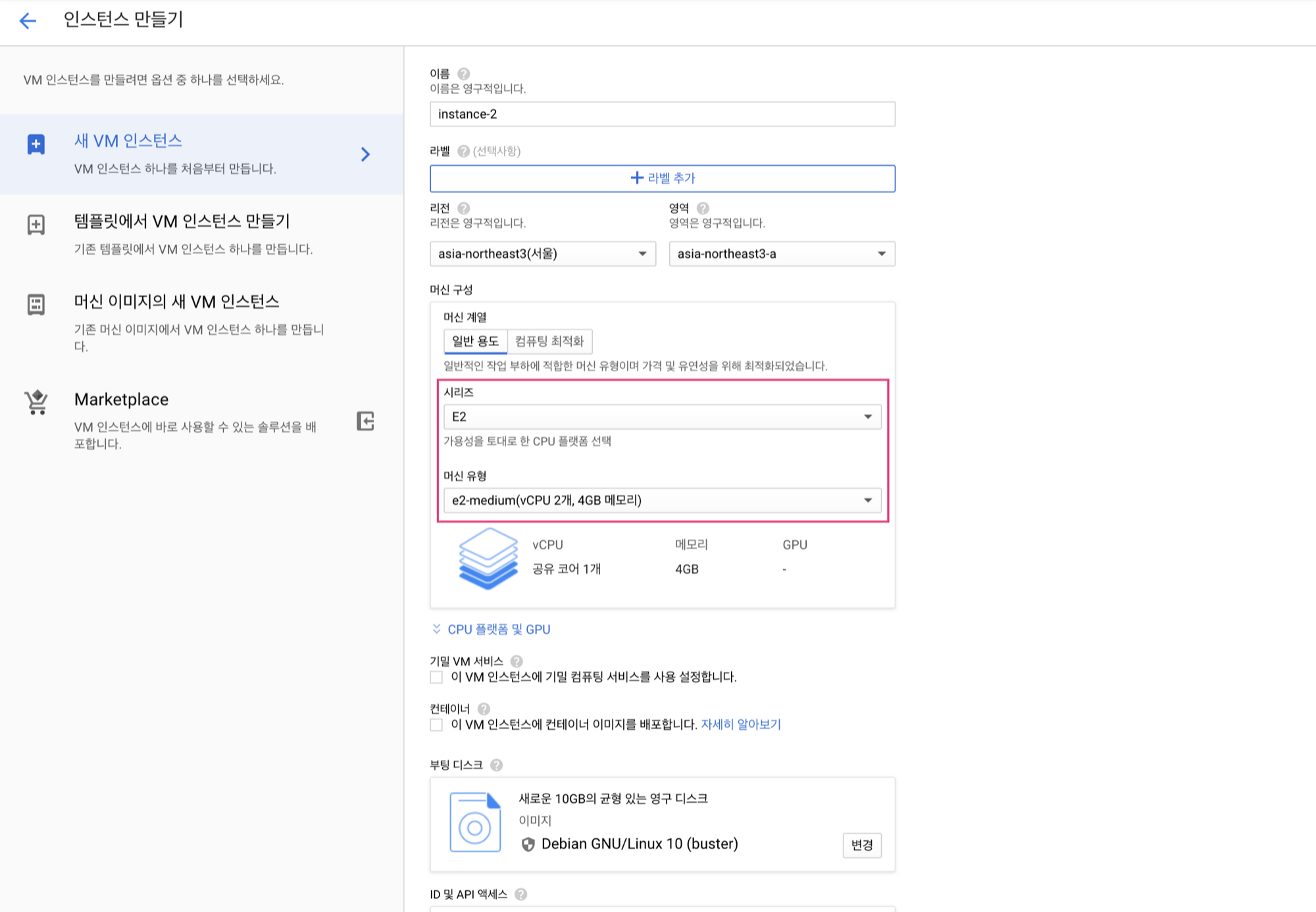Open the E2 series dropdown
This screenshot has height=912, width=1316.
(x=662, y=417)
